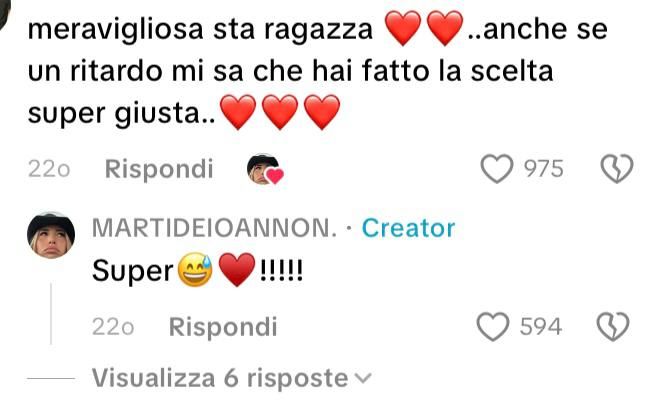Viewport: 665px width, 400px height.
Task: Expand 'Visualizza 6 risposte' thread
Action: pos(232,378)
